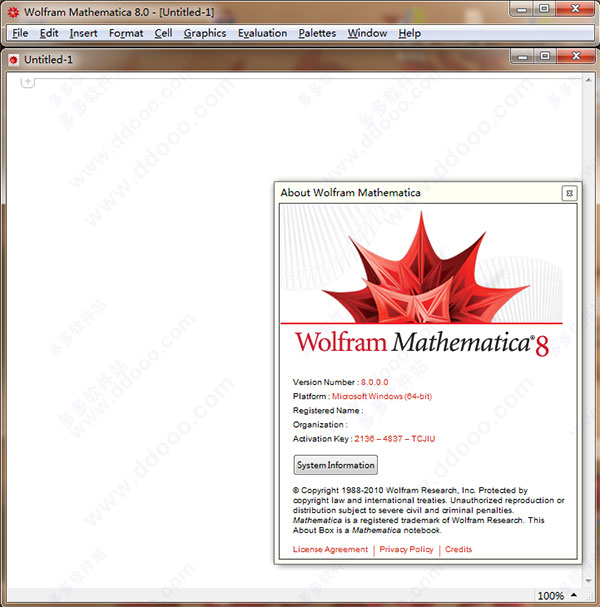Click the activation key 2136 – 4837 – TCJIU
Screen dimensions: 600x607
click(394, 439)
